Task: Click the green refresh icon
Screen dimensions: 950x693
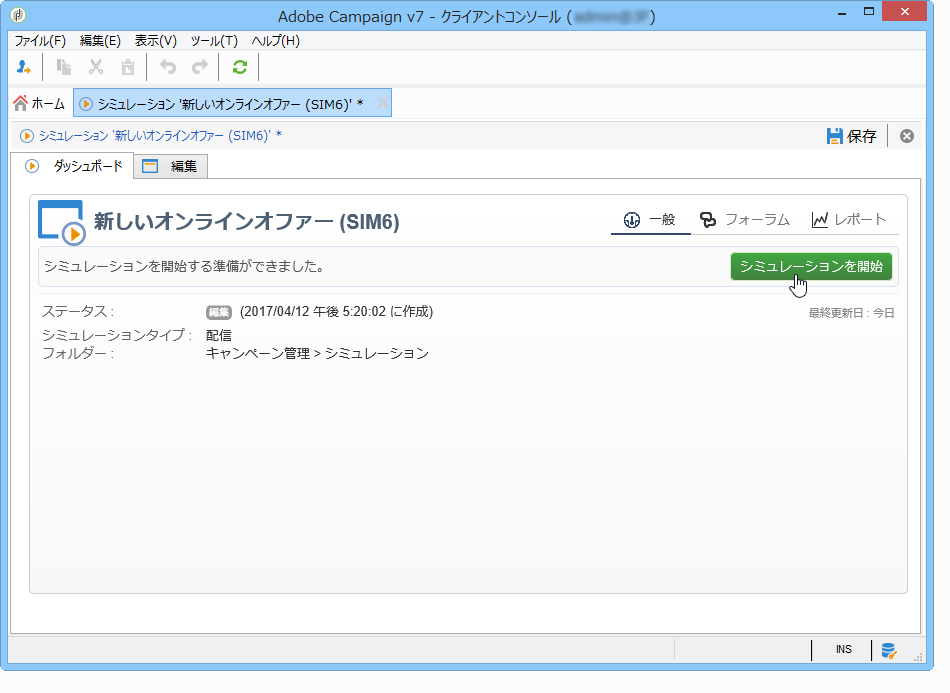Action: click(240, 67)
